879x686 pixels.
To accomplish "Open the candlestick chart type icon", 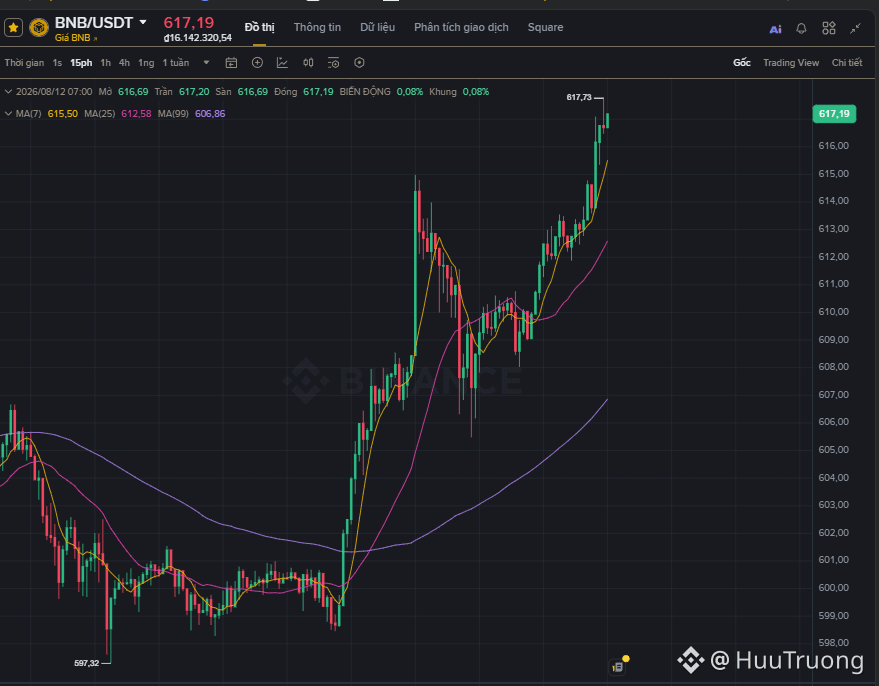I will point(308,63).
